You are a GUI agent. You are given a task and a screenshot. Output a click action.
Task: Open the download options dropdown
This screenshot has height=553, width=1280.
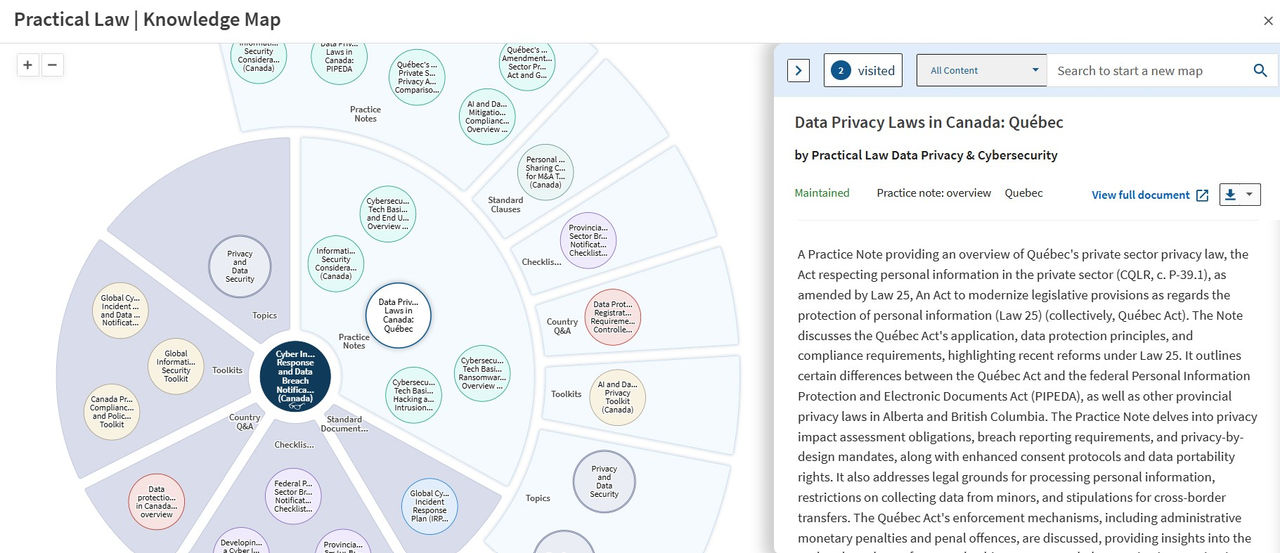pyautogui.click(x=1240, y=195)
